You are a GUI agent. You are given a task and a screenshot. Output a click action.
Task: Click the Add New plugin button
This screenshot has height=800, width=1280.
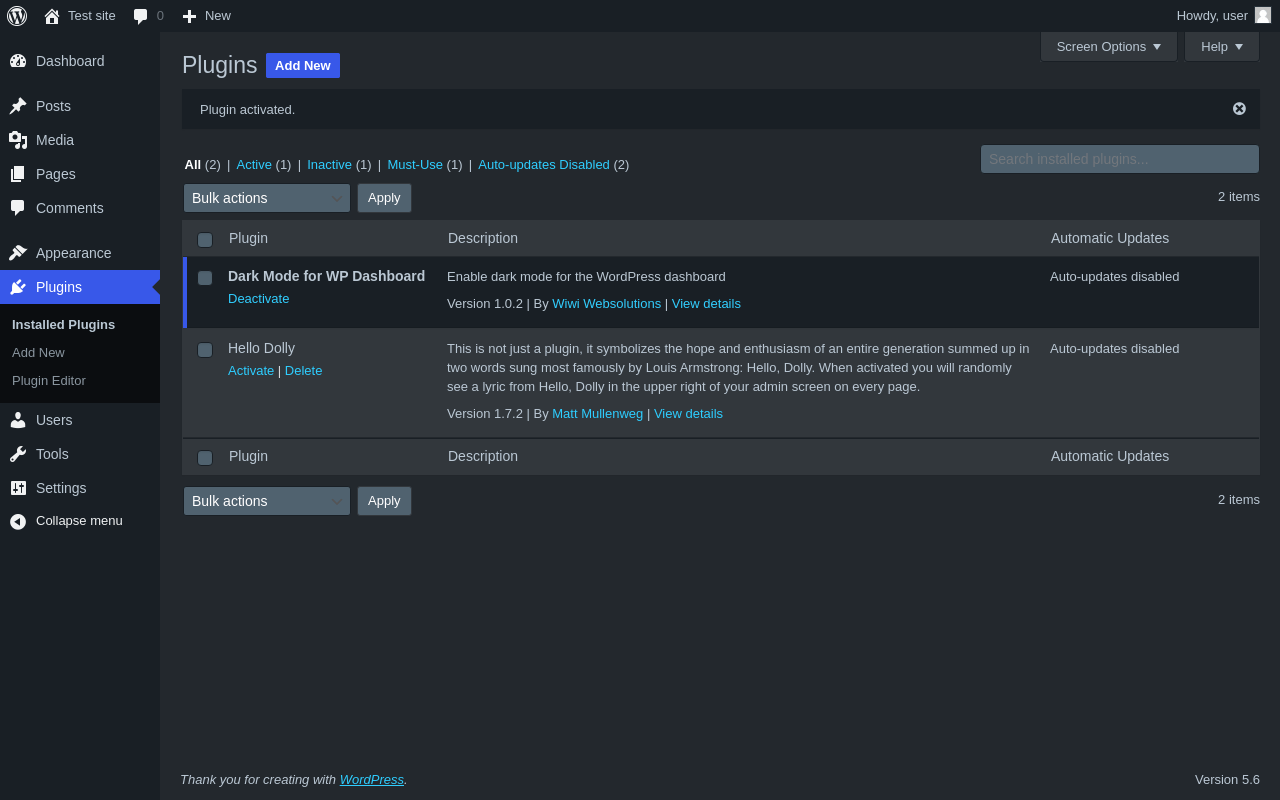[303, 65]
